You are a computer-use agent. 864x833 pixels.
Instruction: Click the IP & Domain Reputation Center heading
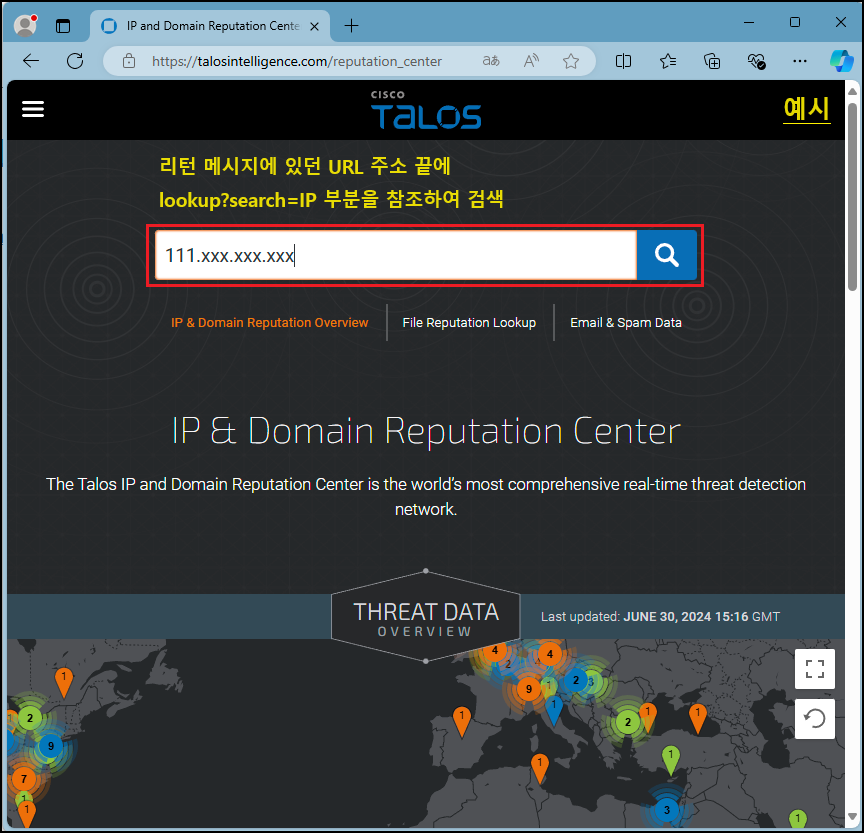[x=426, y=430]
